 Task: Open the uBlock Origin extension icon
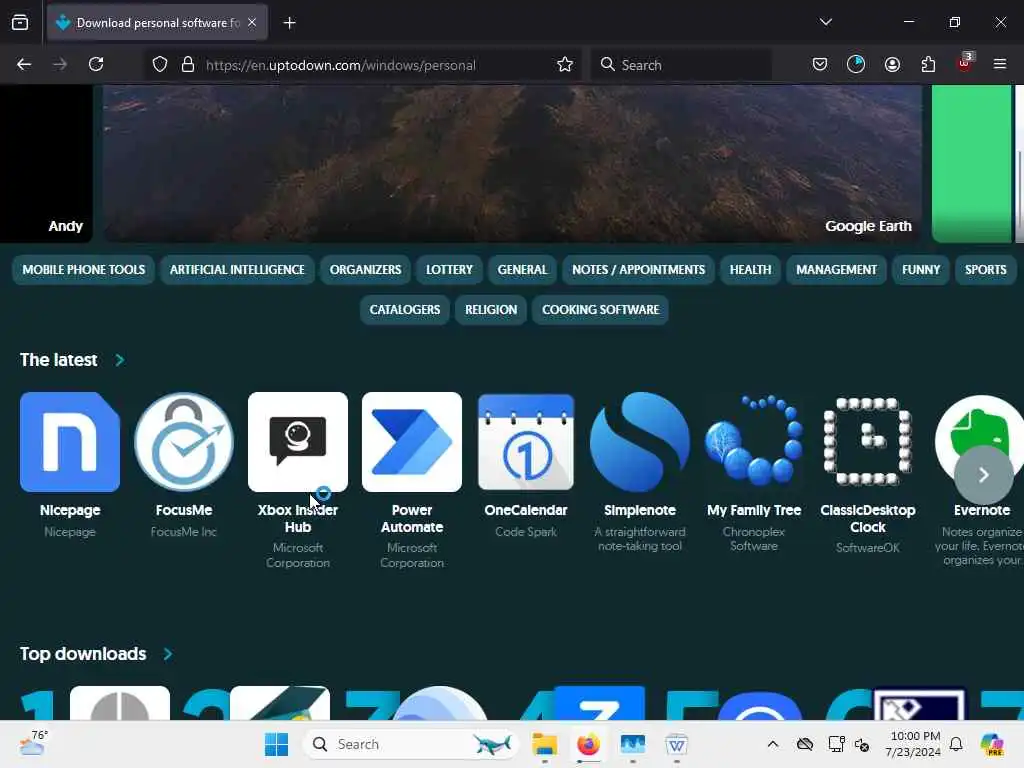coord(965,63)
